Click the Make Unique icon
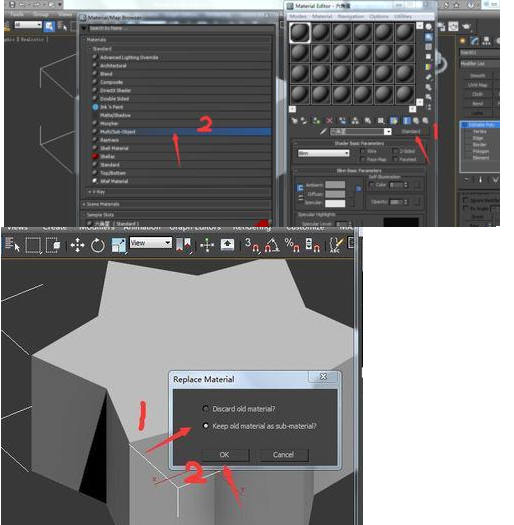Image resolution: width=514 pixels, height=525 pixels. coord(355,121)
